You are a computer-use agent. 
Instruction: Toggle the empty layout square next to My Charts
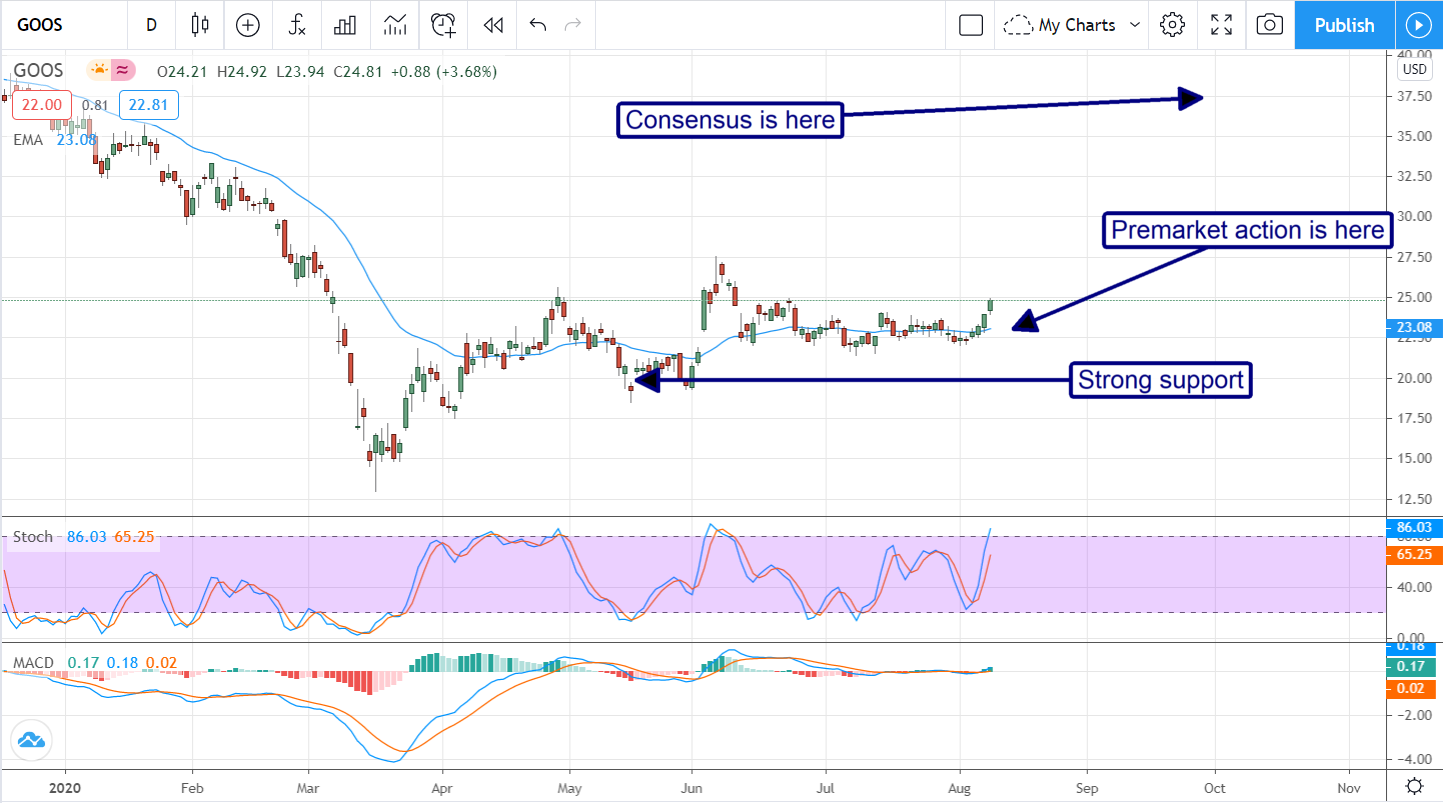[970, 25]
